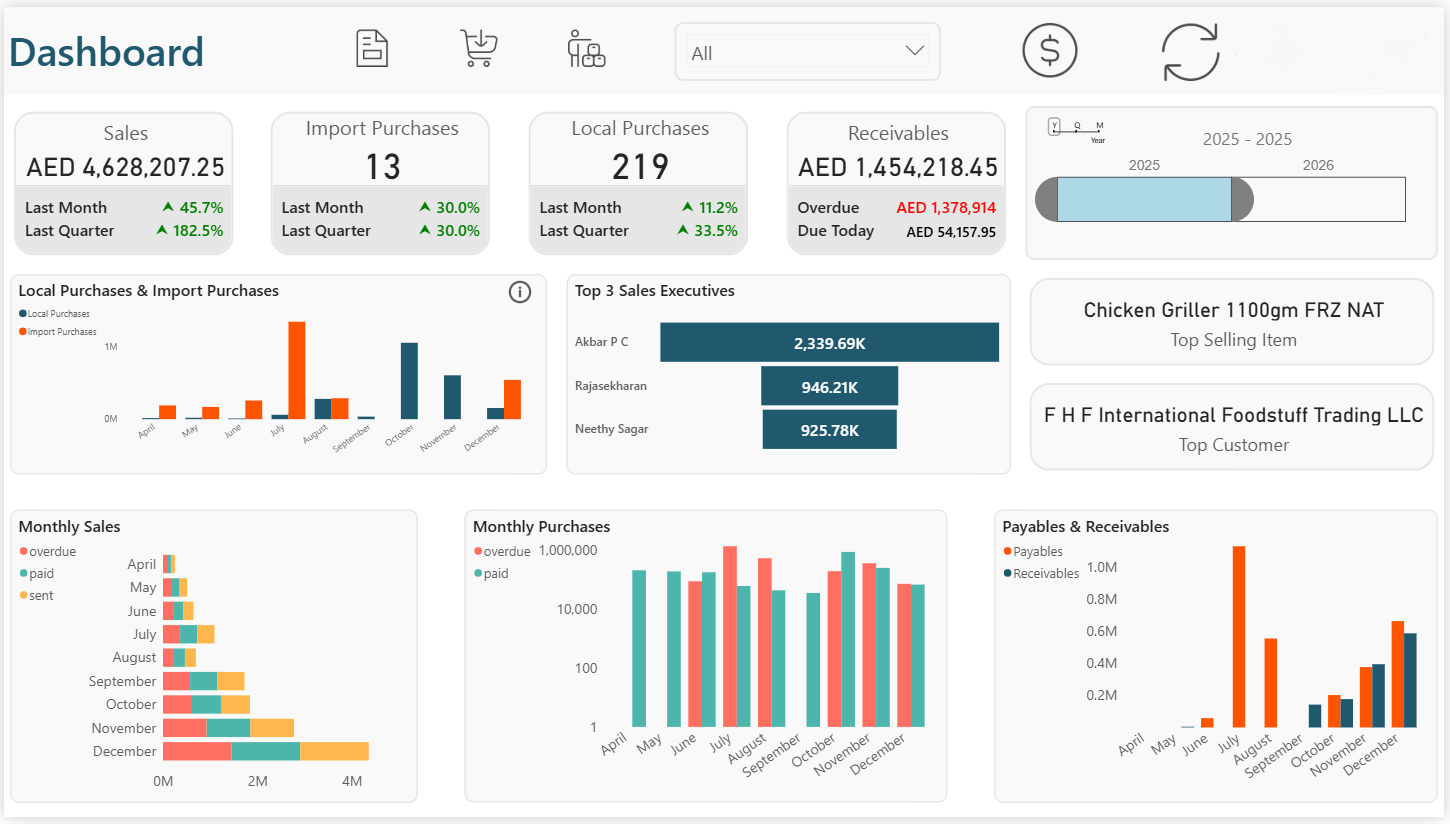Select the December stacked bar in Monthly Sales
1450x824 pixels.
(x=265, y=750)
